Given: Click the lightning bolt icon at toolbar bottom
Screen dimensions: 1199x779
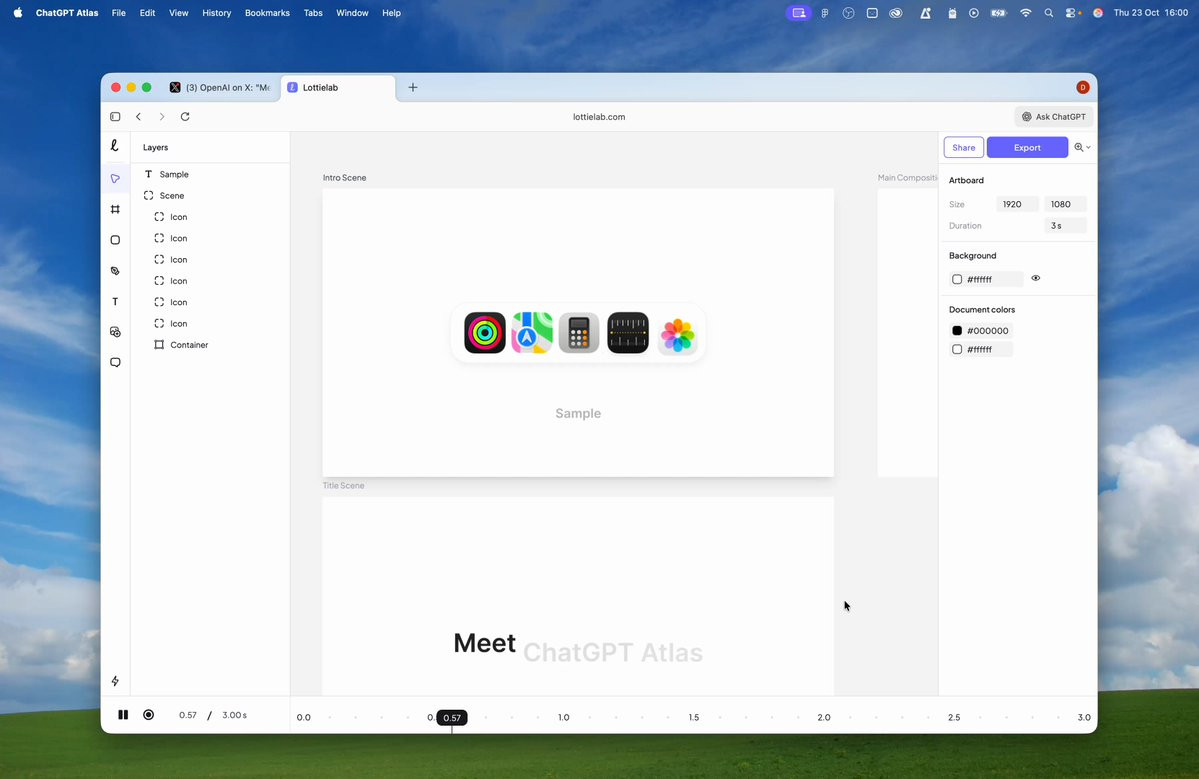Looking at the screenshot, I should [115, 680].
